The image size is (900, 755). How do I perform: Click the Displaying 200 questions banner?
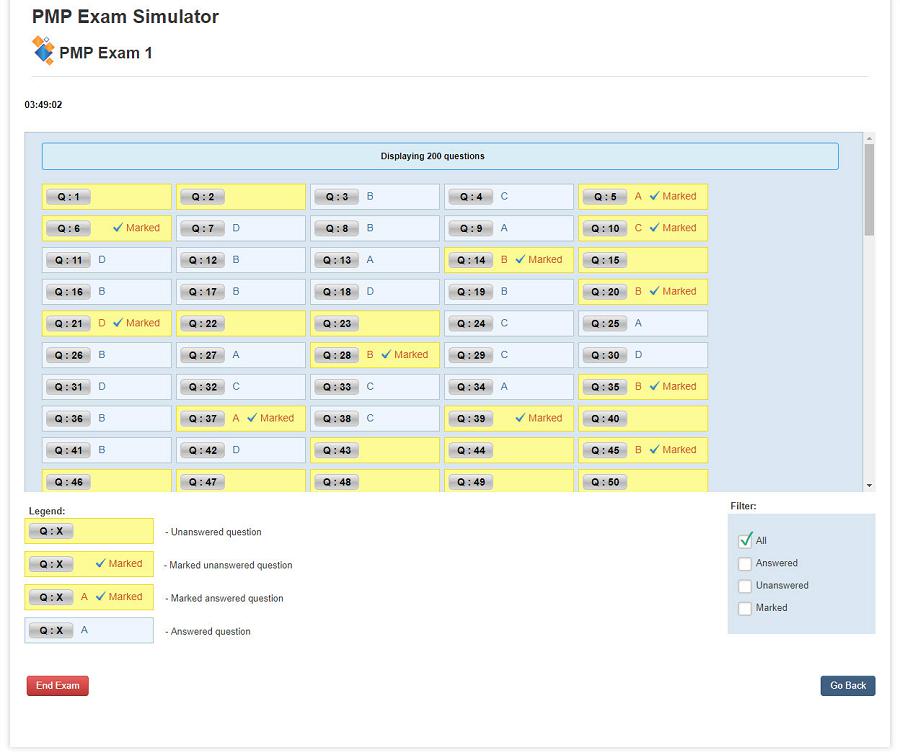(x=440, y=156)
